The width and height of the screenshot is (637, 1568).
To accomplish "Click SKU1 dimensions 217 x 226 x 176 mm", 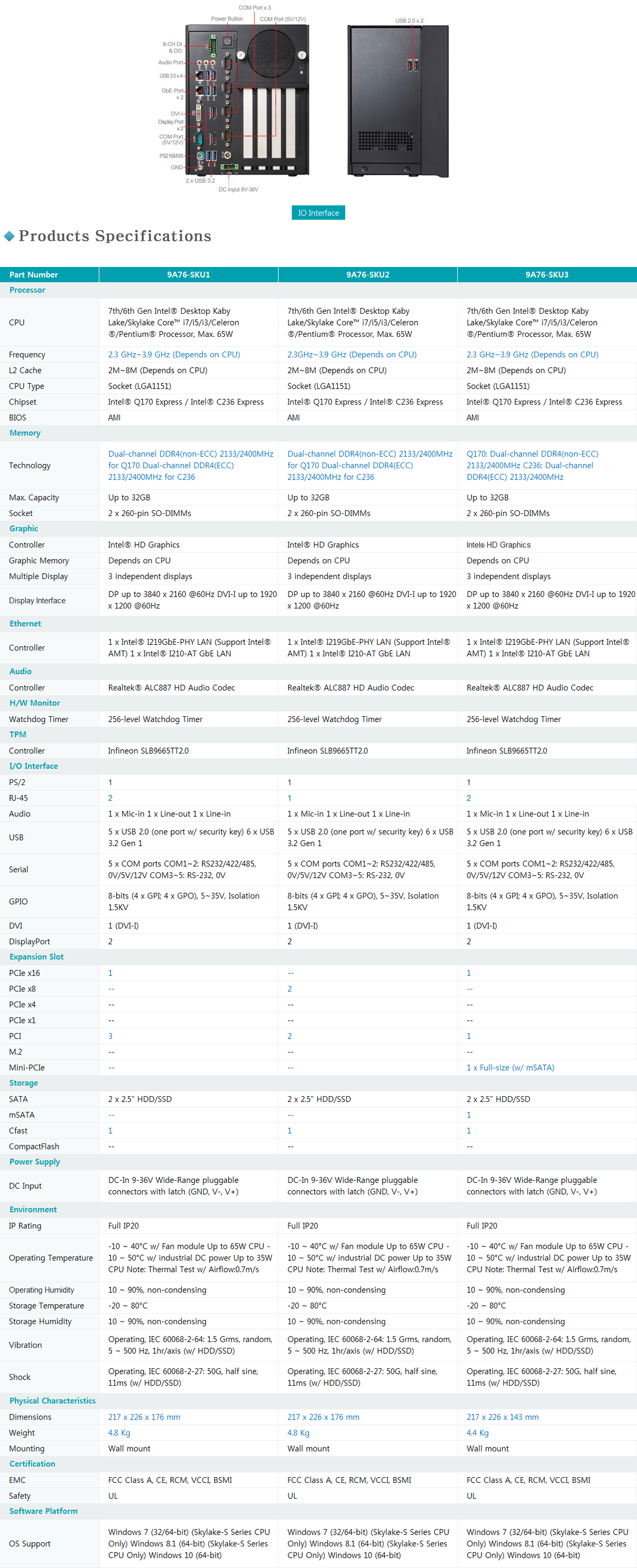I will point(144,1418).
